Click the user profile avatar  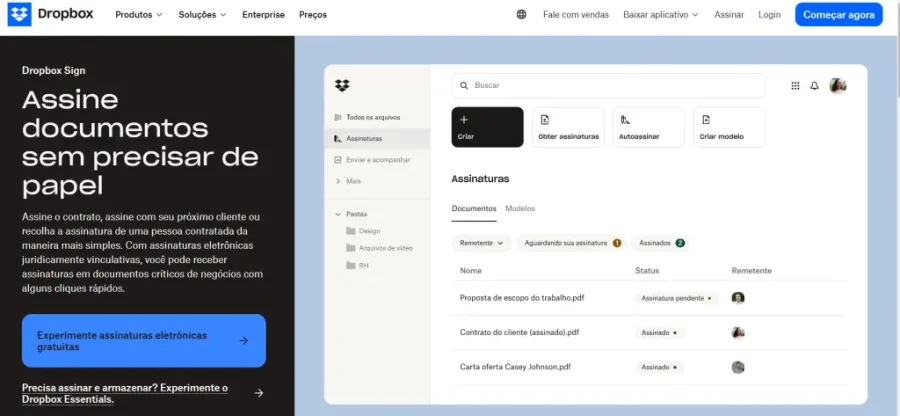point(838,86)
